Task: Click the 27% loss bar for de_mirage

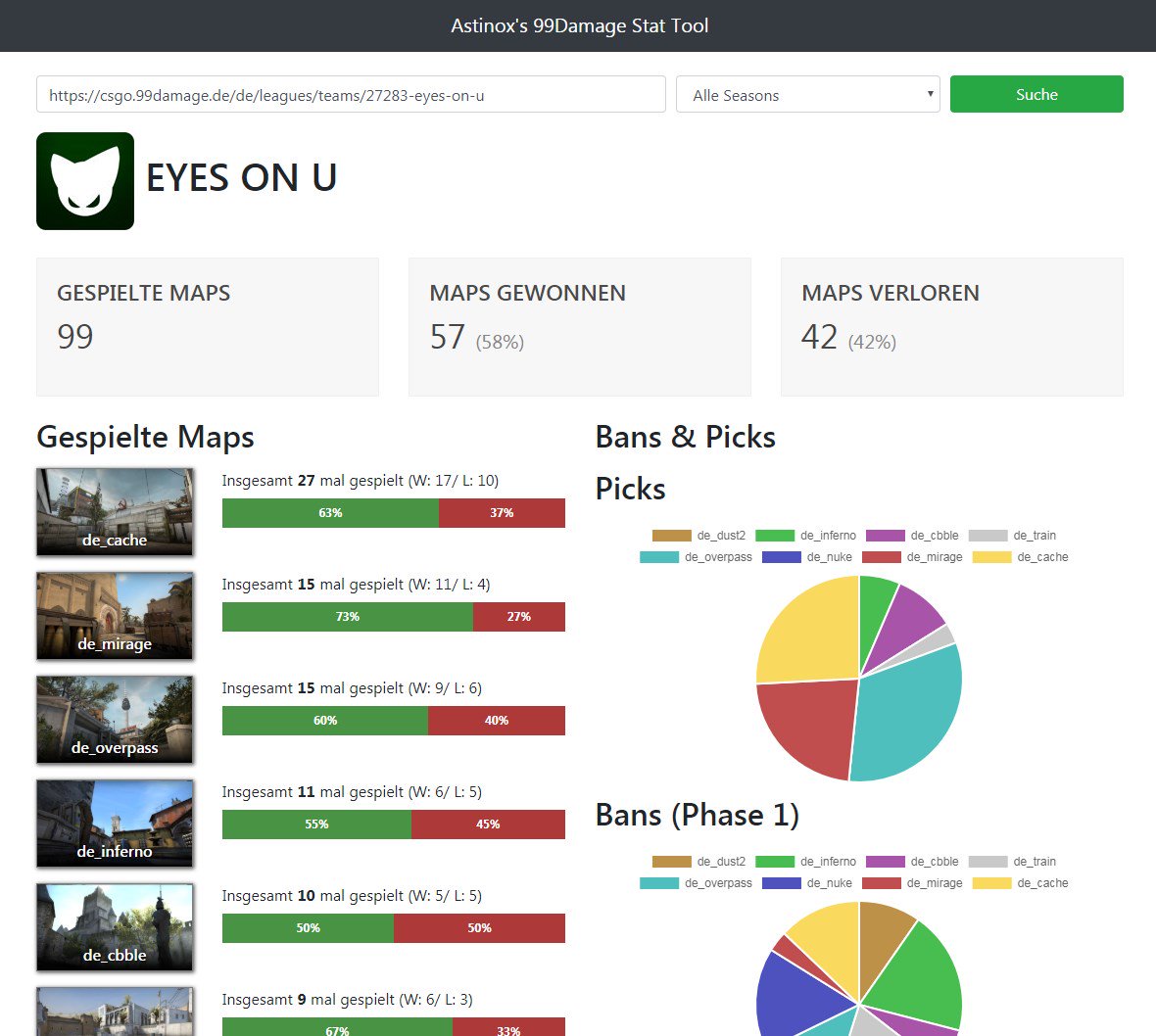Action: pos(519,617)
